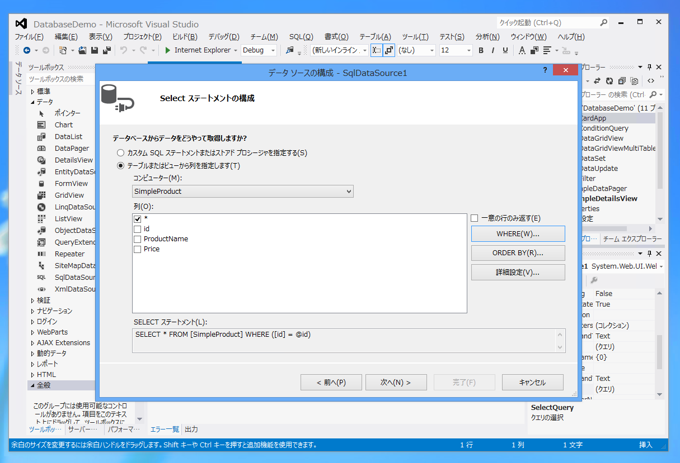This screenshot has height=463, width=680.
Task: Select ConditionQuery in Solution Explorer
Action: [605, 128]
